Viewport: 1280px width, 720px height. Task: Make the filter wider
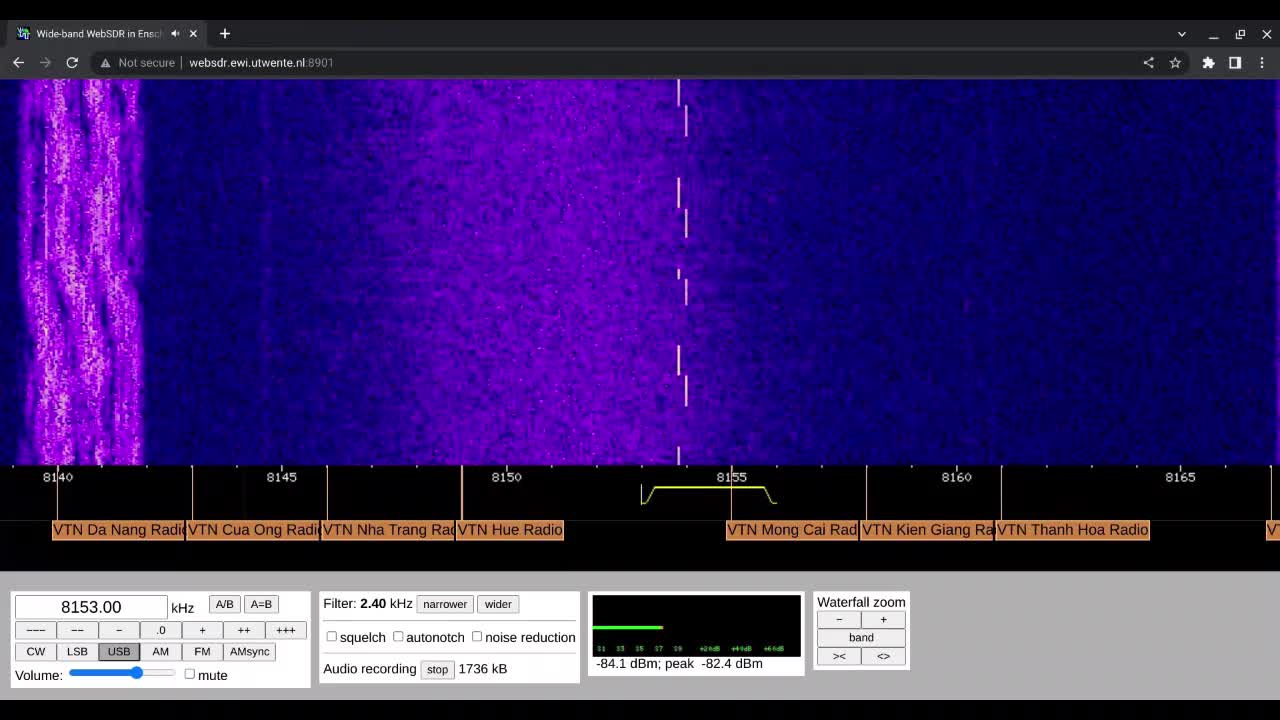[498, 604]
